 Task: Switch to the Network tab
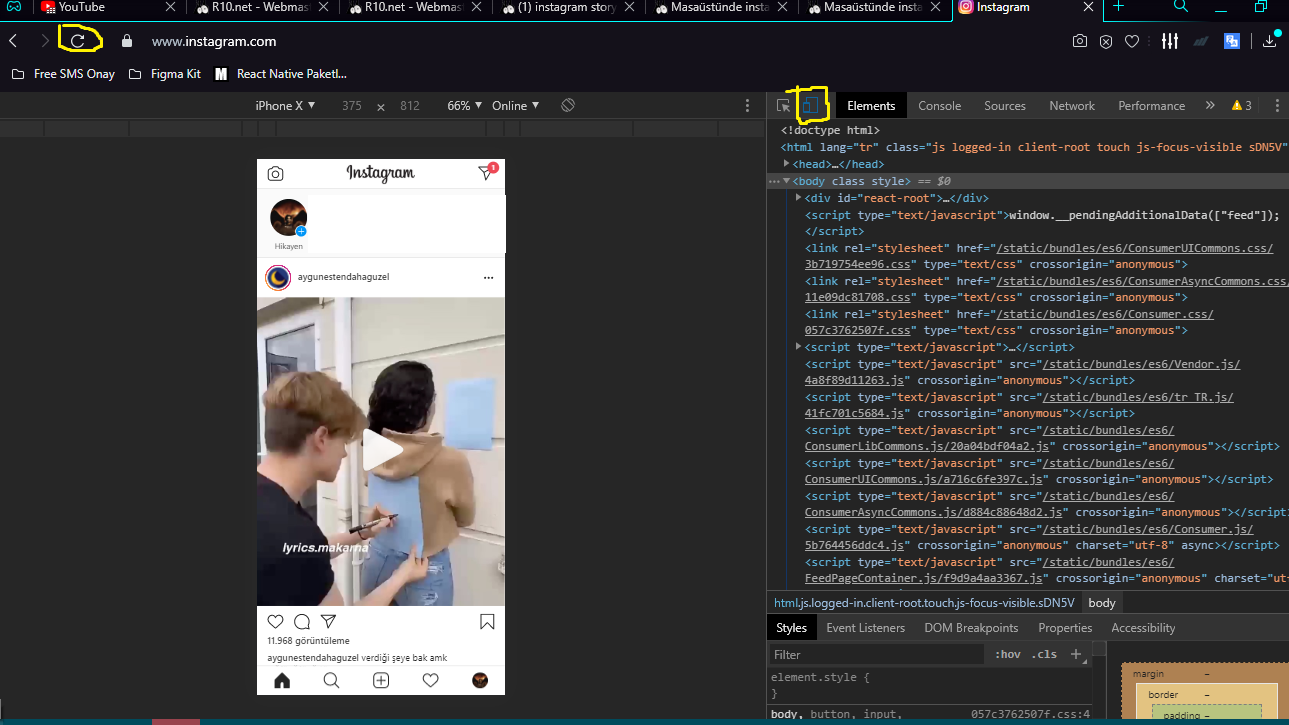(x=1072, y=105)
